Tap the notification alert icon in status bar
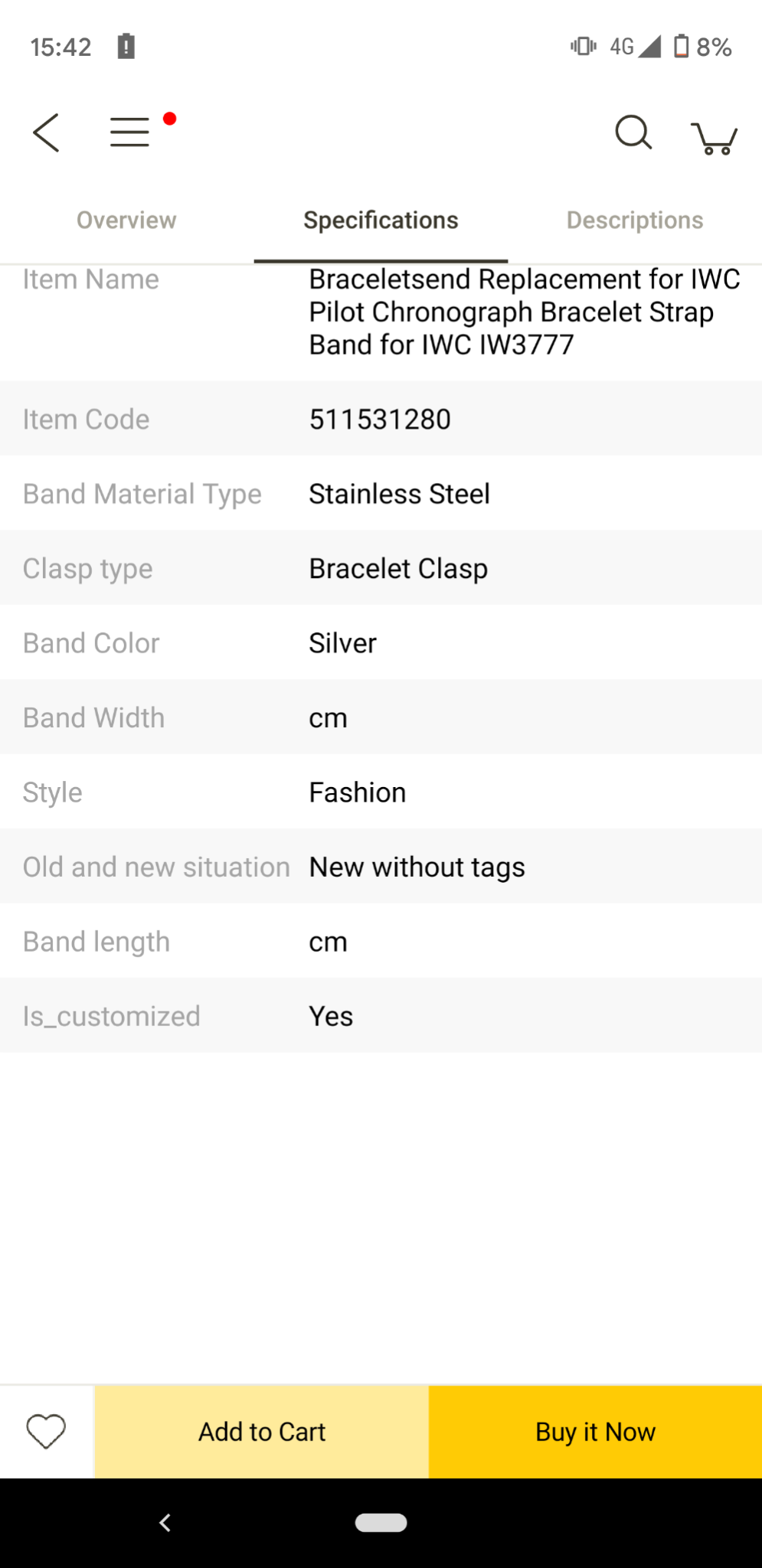This screenshot has height=1568, width=762. [x=126, y=47]
